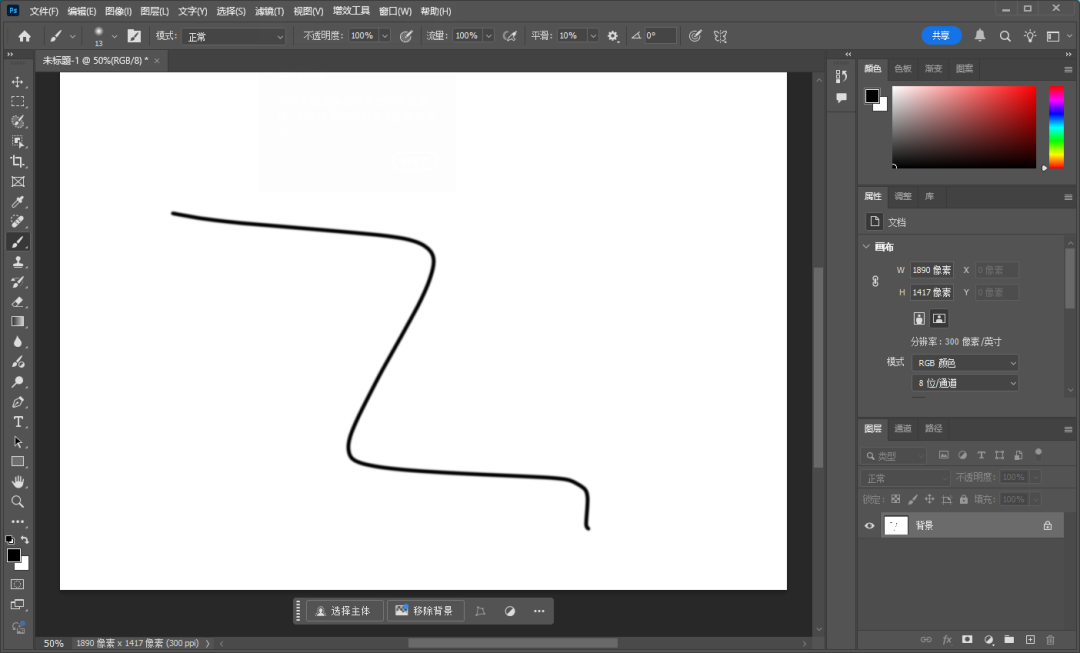Close the untitled document tab
Viewport: 1080px width, 653px height.
click(x=157, y=61)
